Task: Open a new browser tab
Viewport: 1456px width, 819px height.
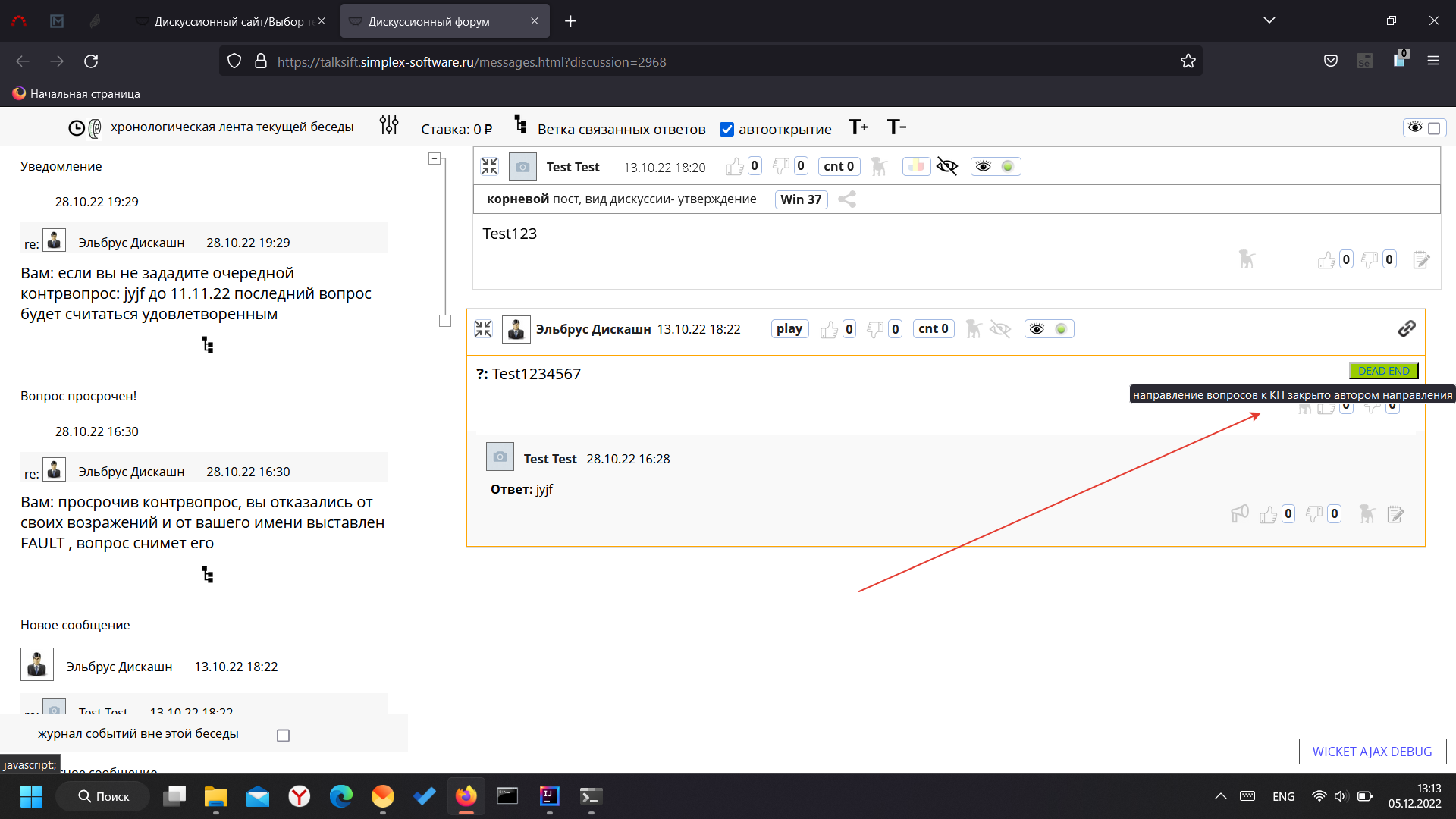Action: [571, 21]
